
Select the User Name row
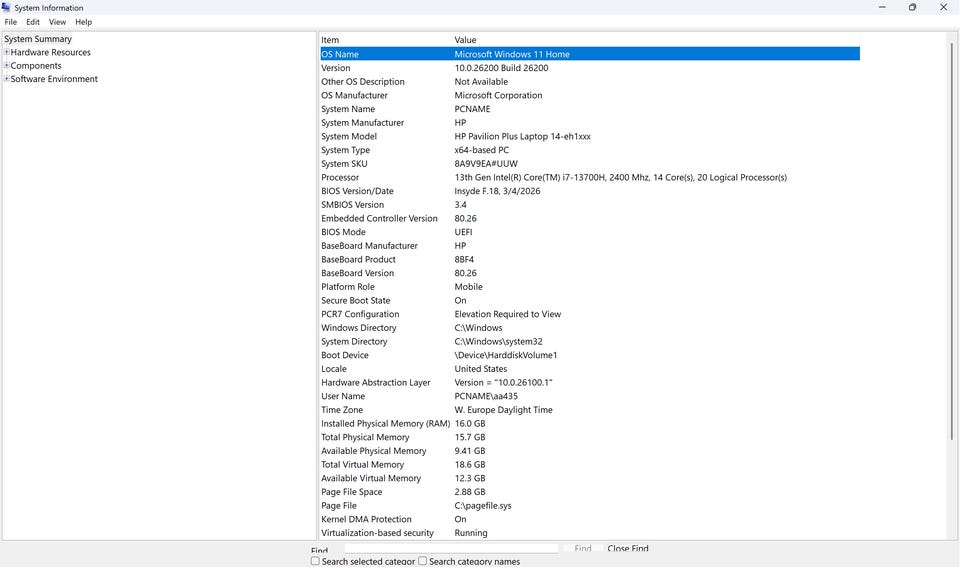tap(590, 396)
